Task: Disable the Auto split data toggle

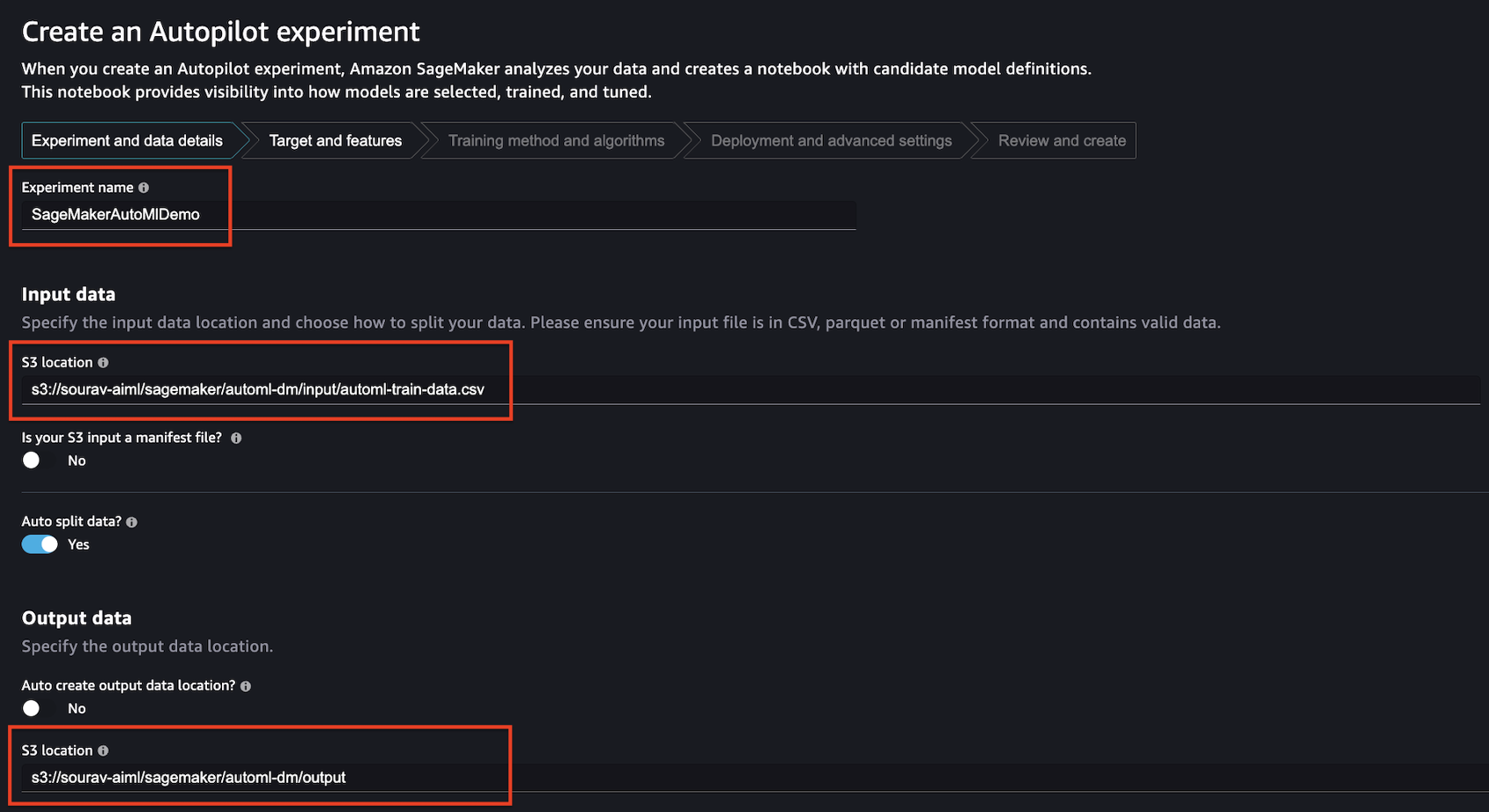Action: click(39, 544)
